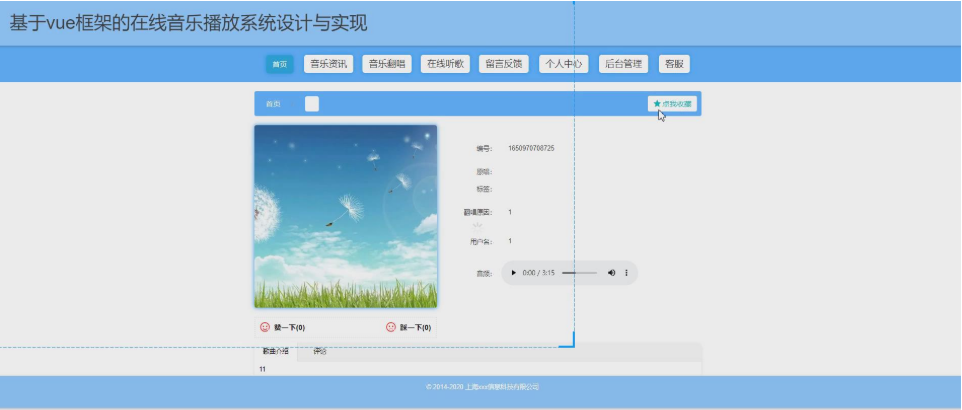This screenshot has width=962, height=410.
Task: Play the audio track
Action: coord(514,273)
